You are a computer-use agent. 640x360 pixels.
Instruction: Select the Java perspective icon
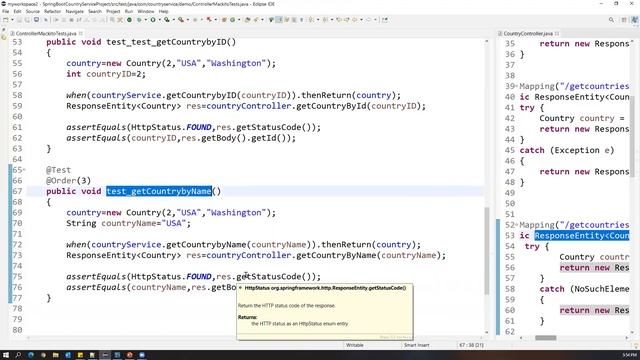[x=635, y=20]
